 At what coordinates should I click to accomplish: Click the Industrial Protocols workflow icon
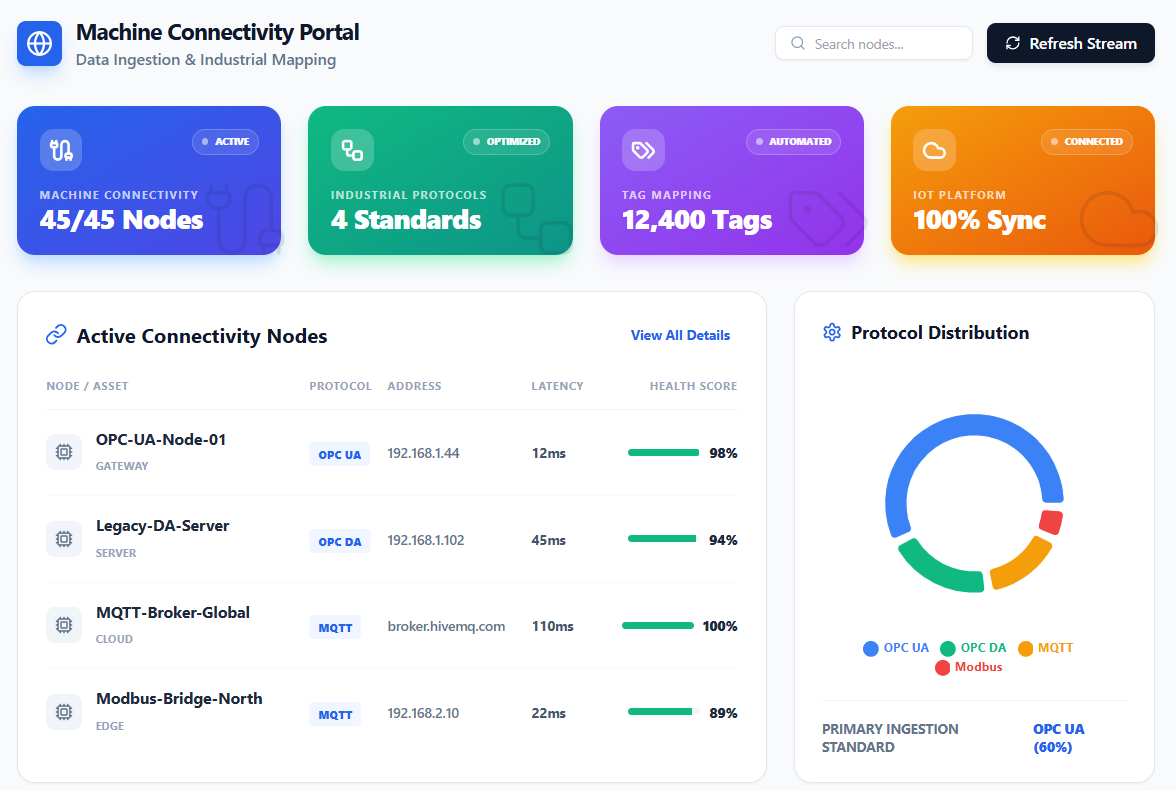click(352, 150)
